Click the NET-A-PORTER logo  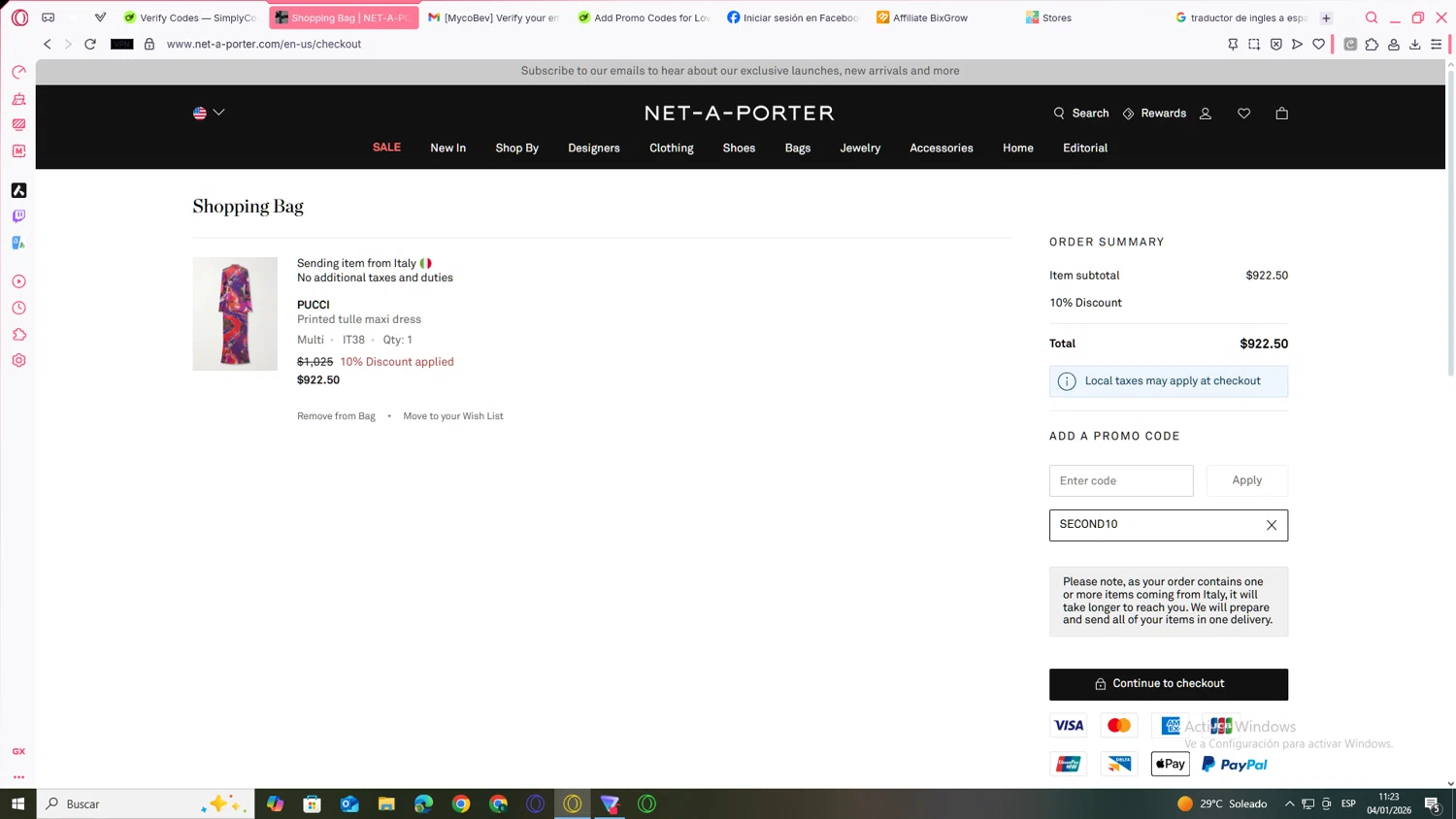click(740, 114)
